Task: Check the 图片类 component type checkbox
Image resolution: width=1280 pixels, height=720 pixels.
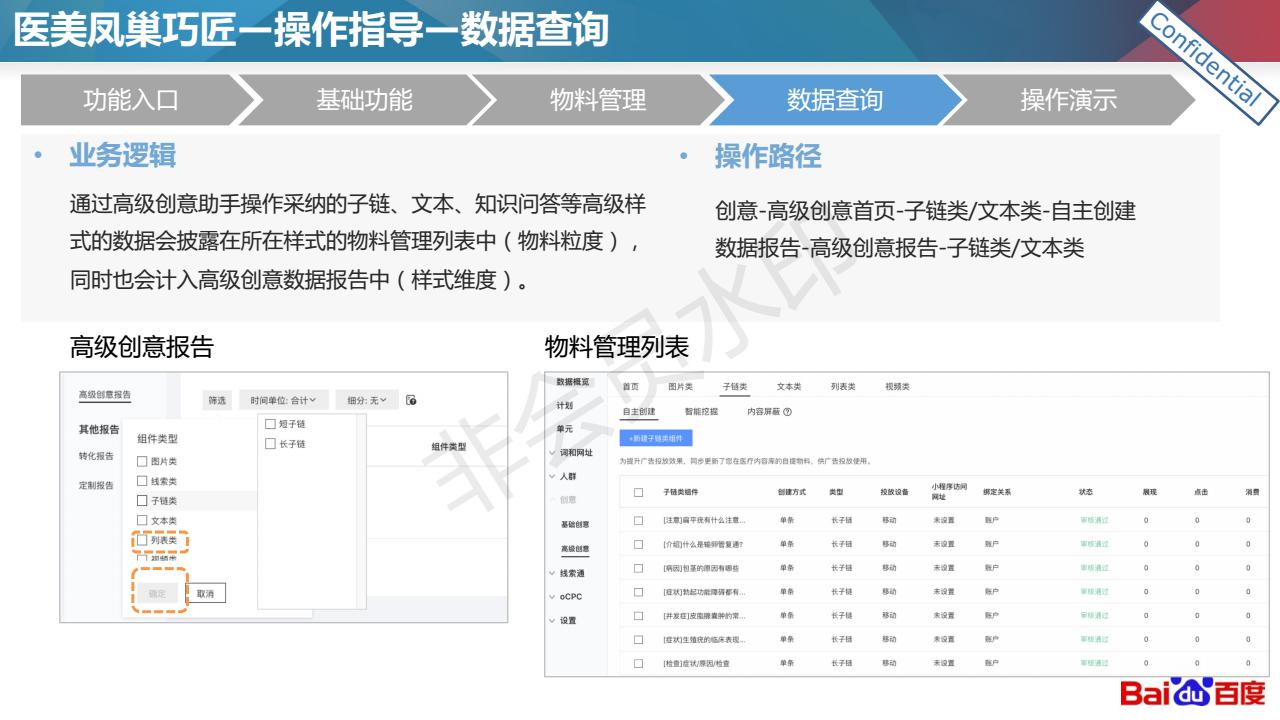Action: tap(142, 461)
